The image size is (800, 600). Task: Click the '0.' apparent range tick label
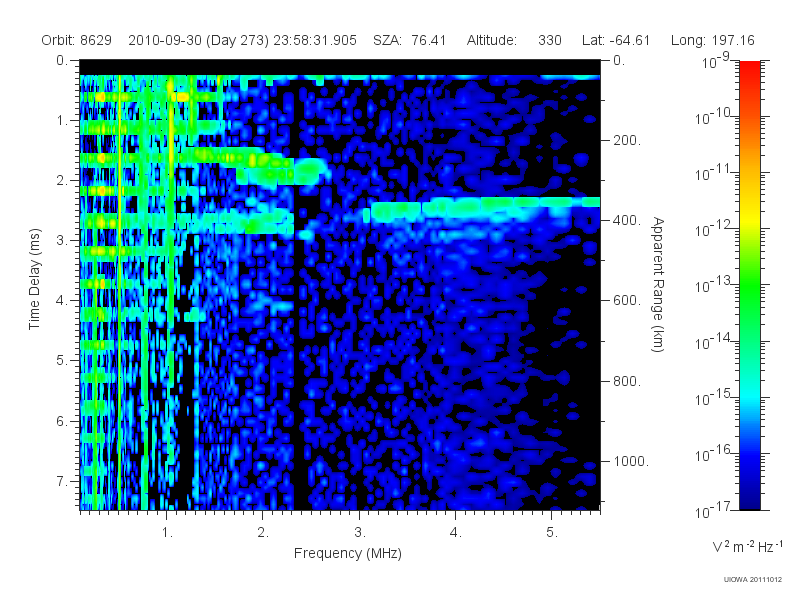coord(619,60)
